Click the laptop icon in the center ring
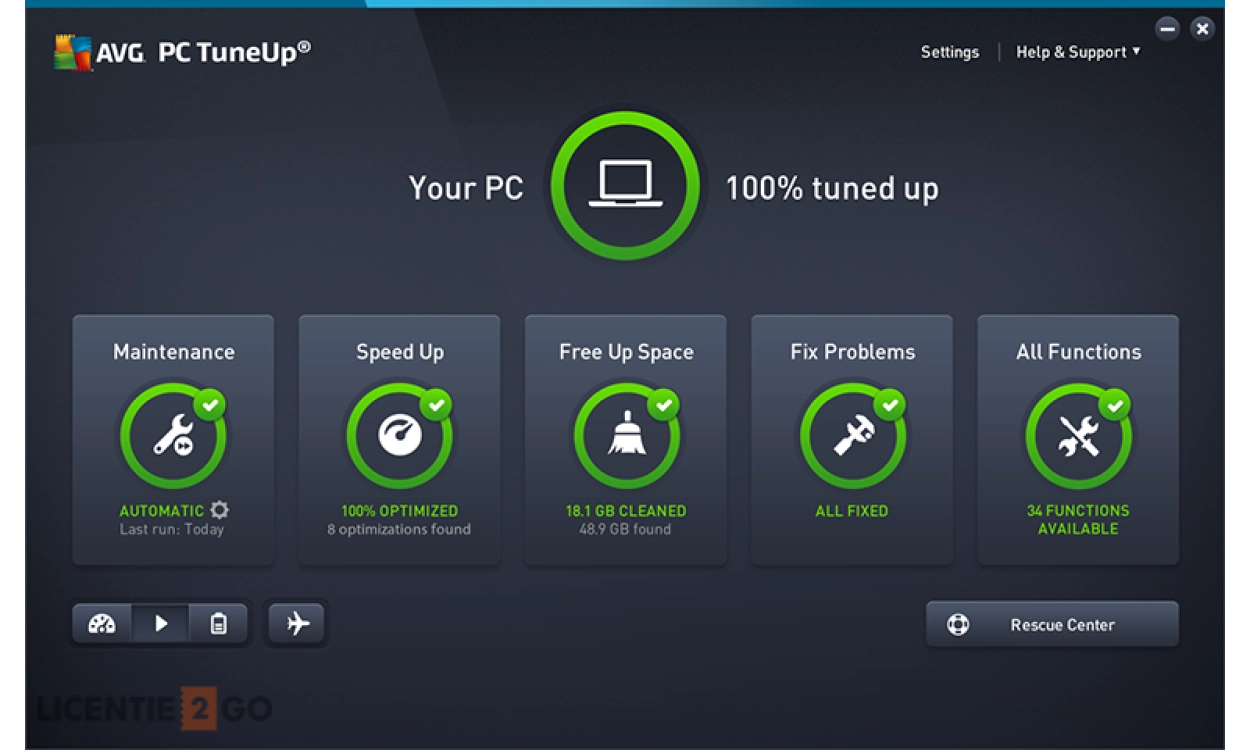Image resolution: width=1250 pixels, height=750 pixels. [x=625, y=186]
